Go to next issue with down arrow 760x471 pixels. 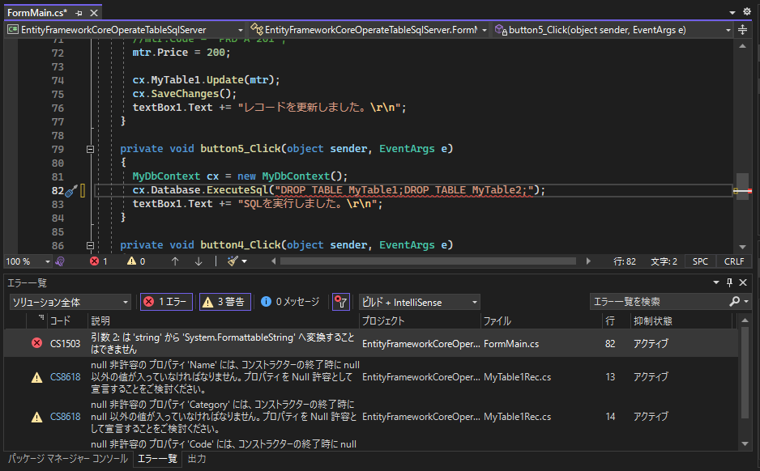coord(198,261)
